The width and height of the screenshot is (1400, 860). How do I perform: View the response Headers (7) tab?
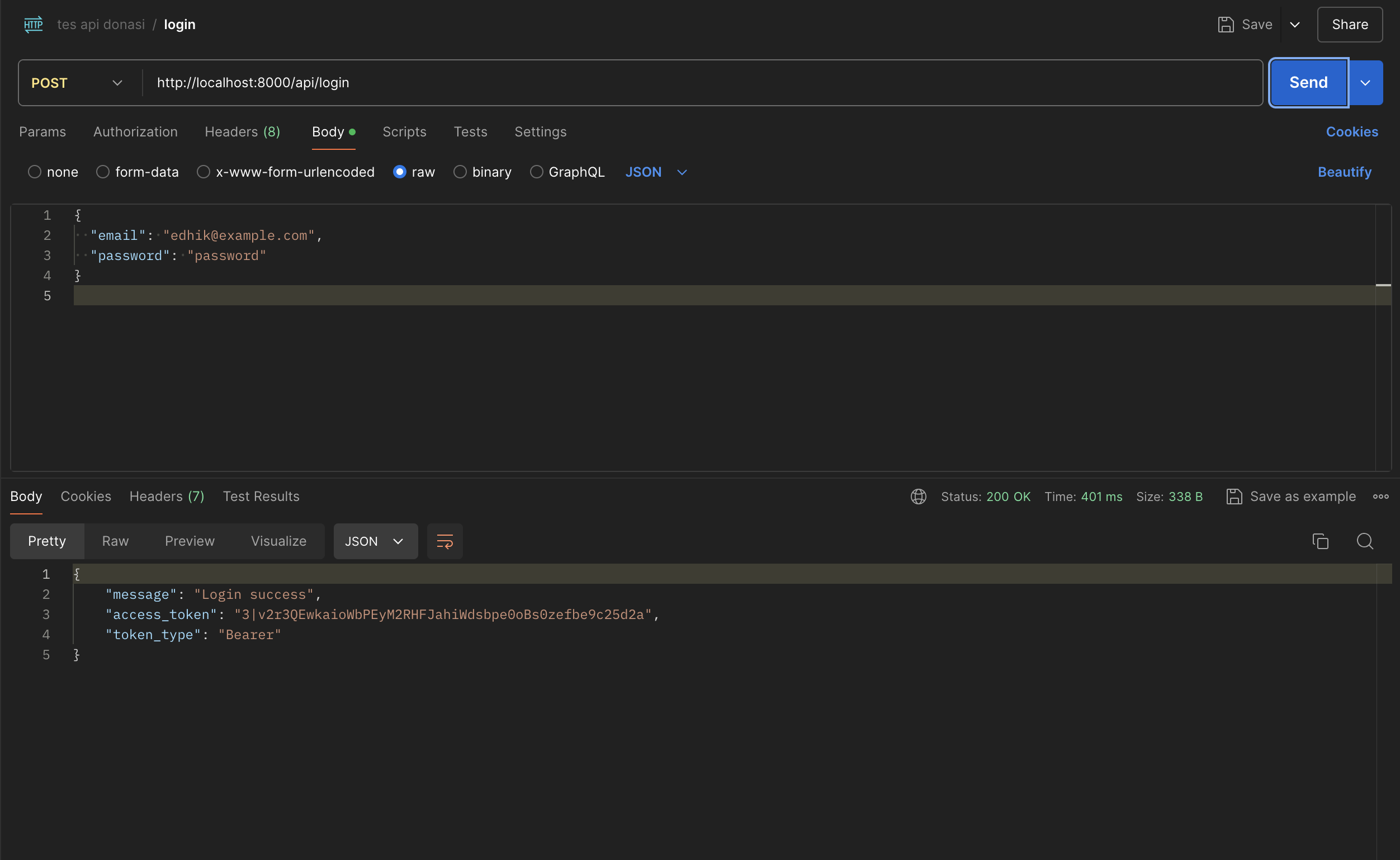click(x=167, y=497)
